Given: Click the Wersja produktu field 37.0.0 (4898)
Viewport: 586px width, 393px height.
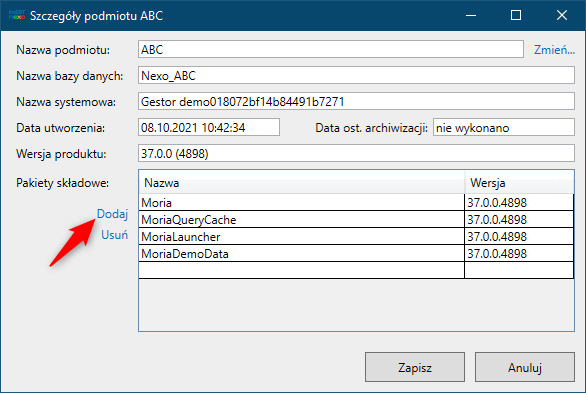Looking at the screenshot, I should click(356, 153).
